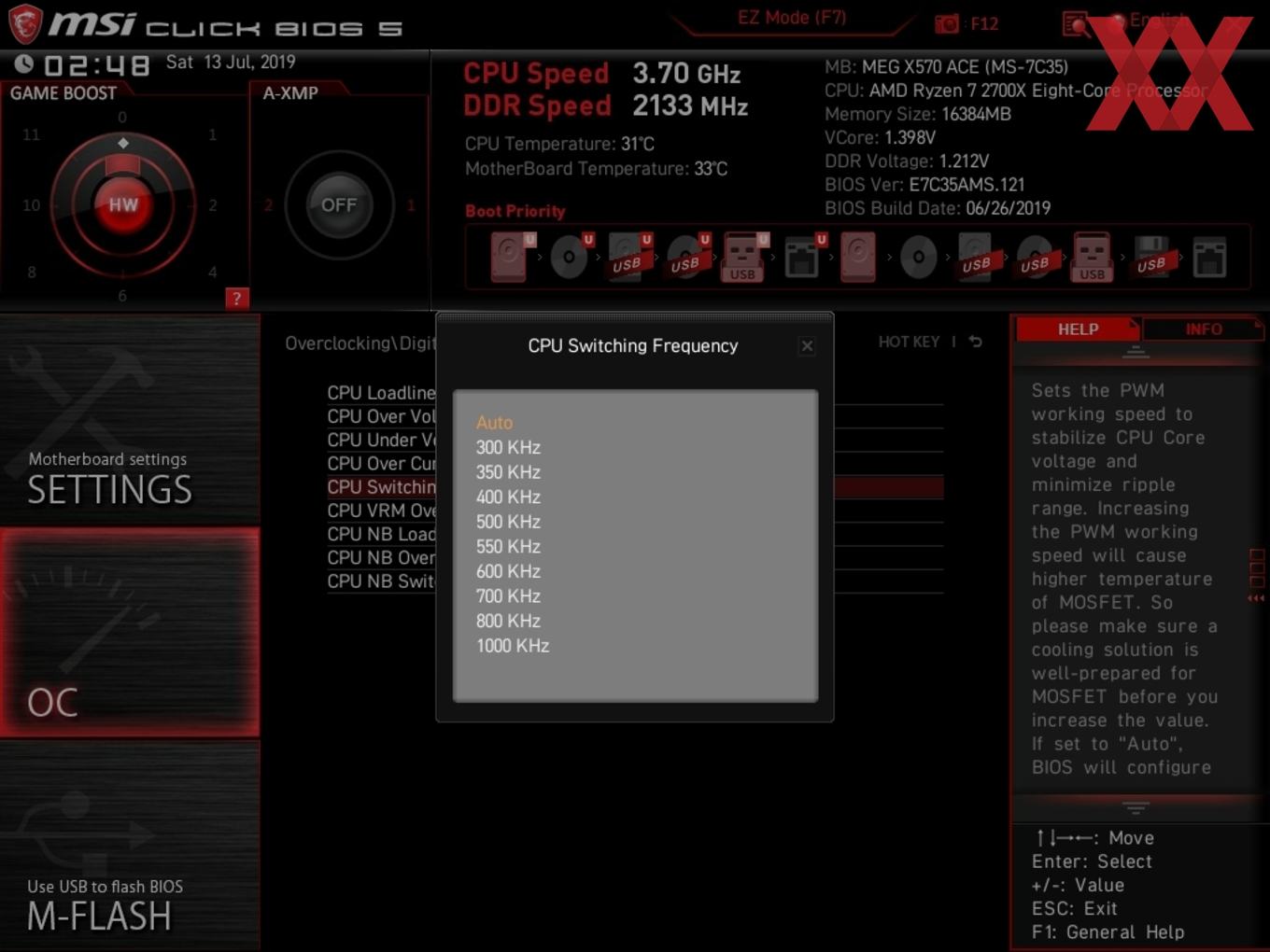Select legacy hard disk boot device icon
This screenshot has width=1270, height=952.
[858, 257]
